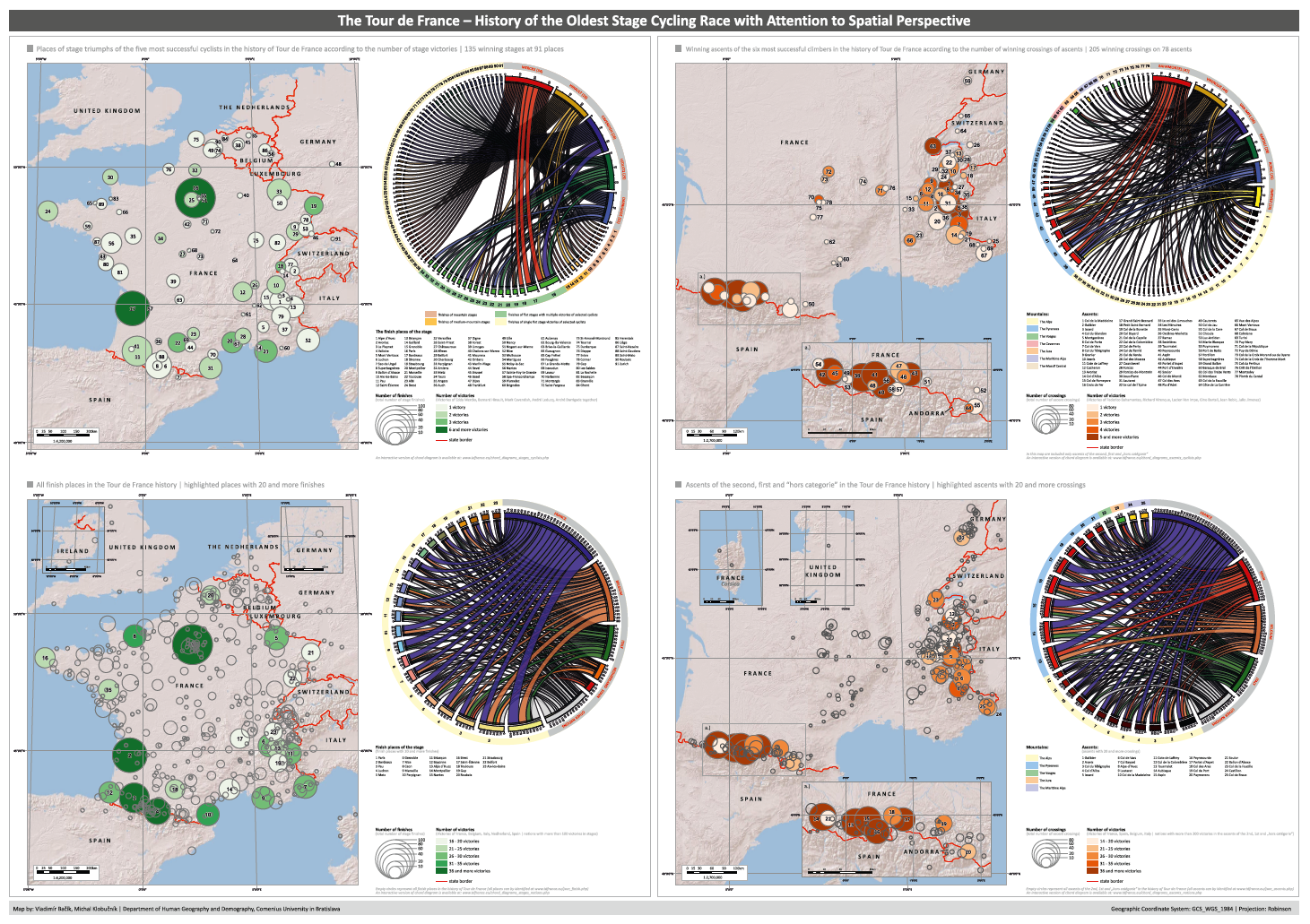Image resolution: width=1310 pixels, height=924 pixels.
Task: Click 'THE NETHERLANDS' label on stage triumphs map
Action: click(x=254, y=108)
